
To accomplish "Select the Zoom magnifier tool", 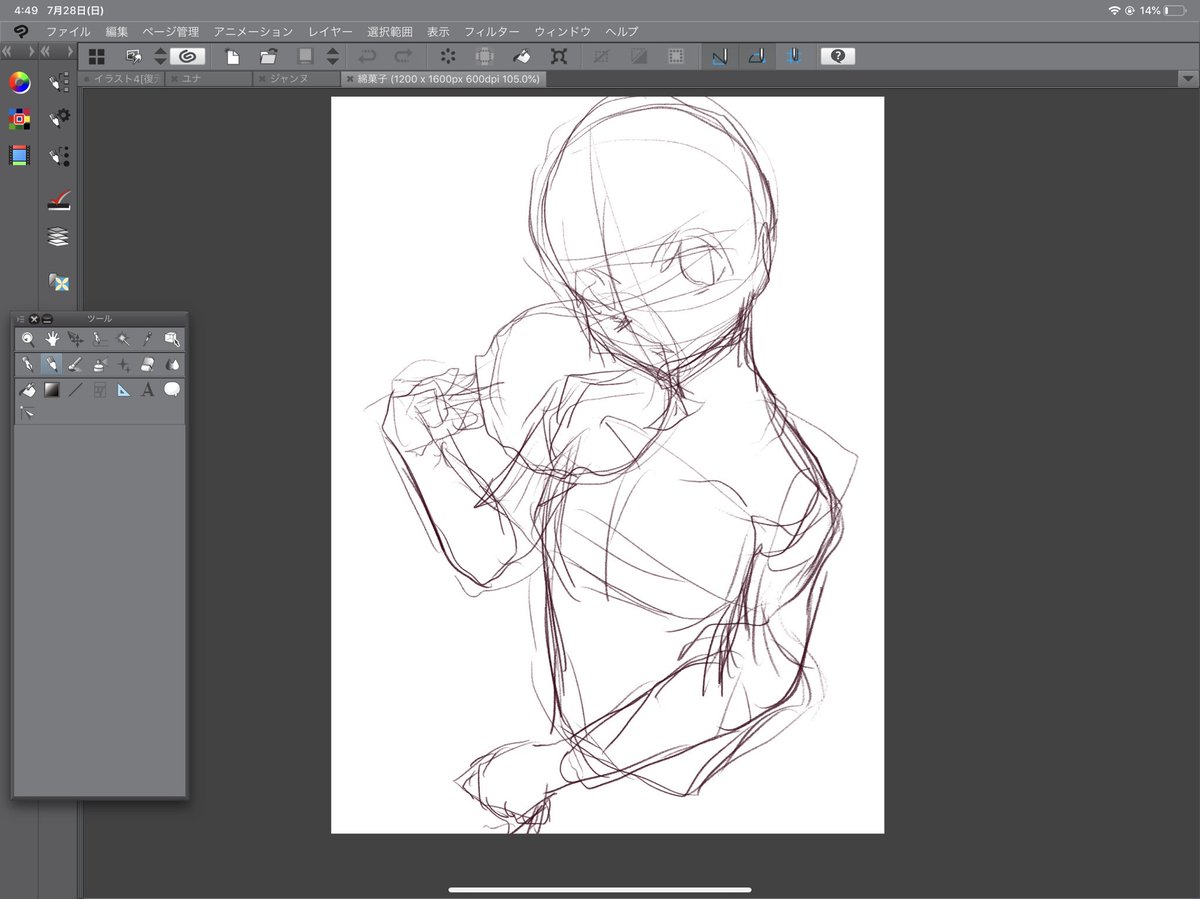I will click(x=27, y=340).
